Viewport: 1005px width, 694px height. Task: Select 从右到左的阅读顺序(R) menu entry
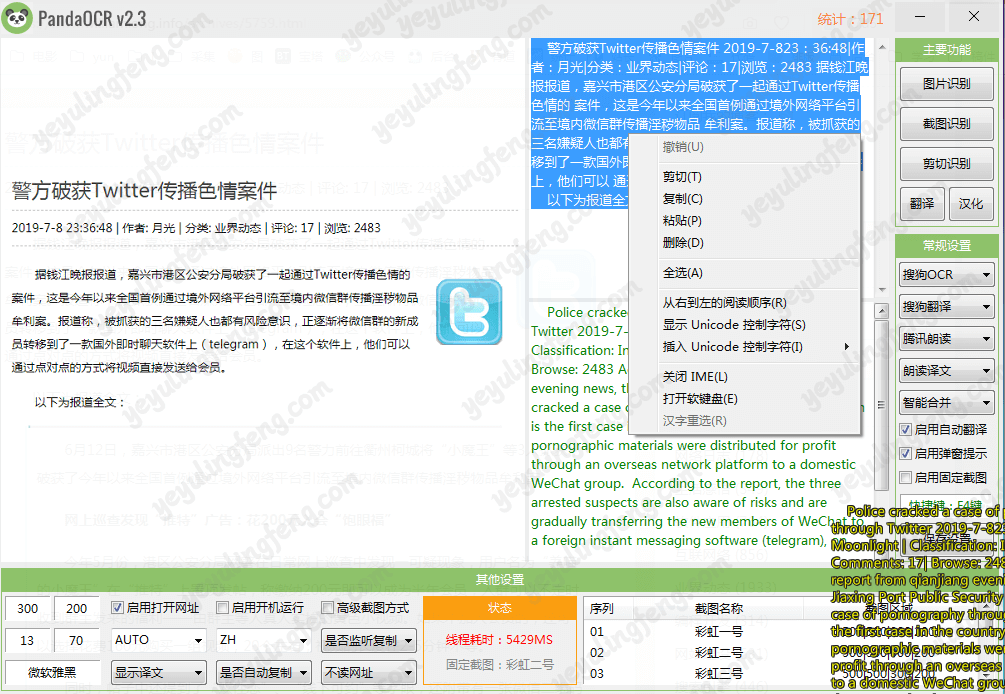pos(744,302)
